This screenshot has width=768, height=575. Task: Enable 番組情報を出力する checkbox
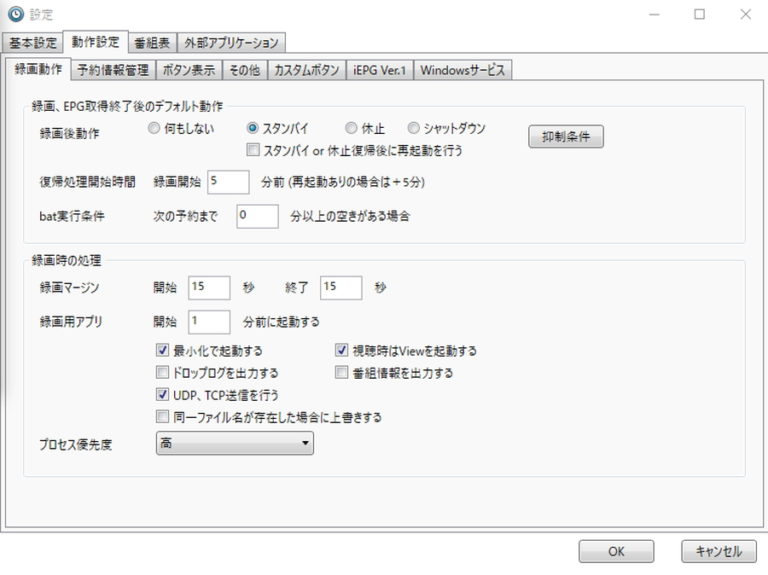pyautogui.click(x=341, y=373)
